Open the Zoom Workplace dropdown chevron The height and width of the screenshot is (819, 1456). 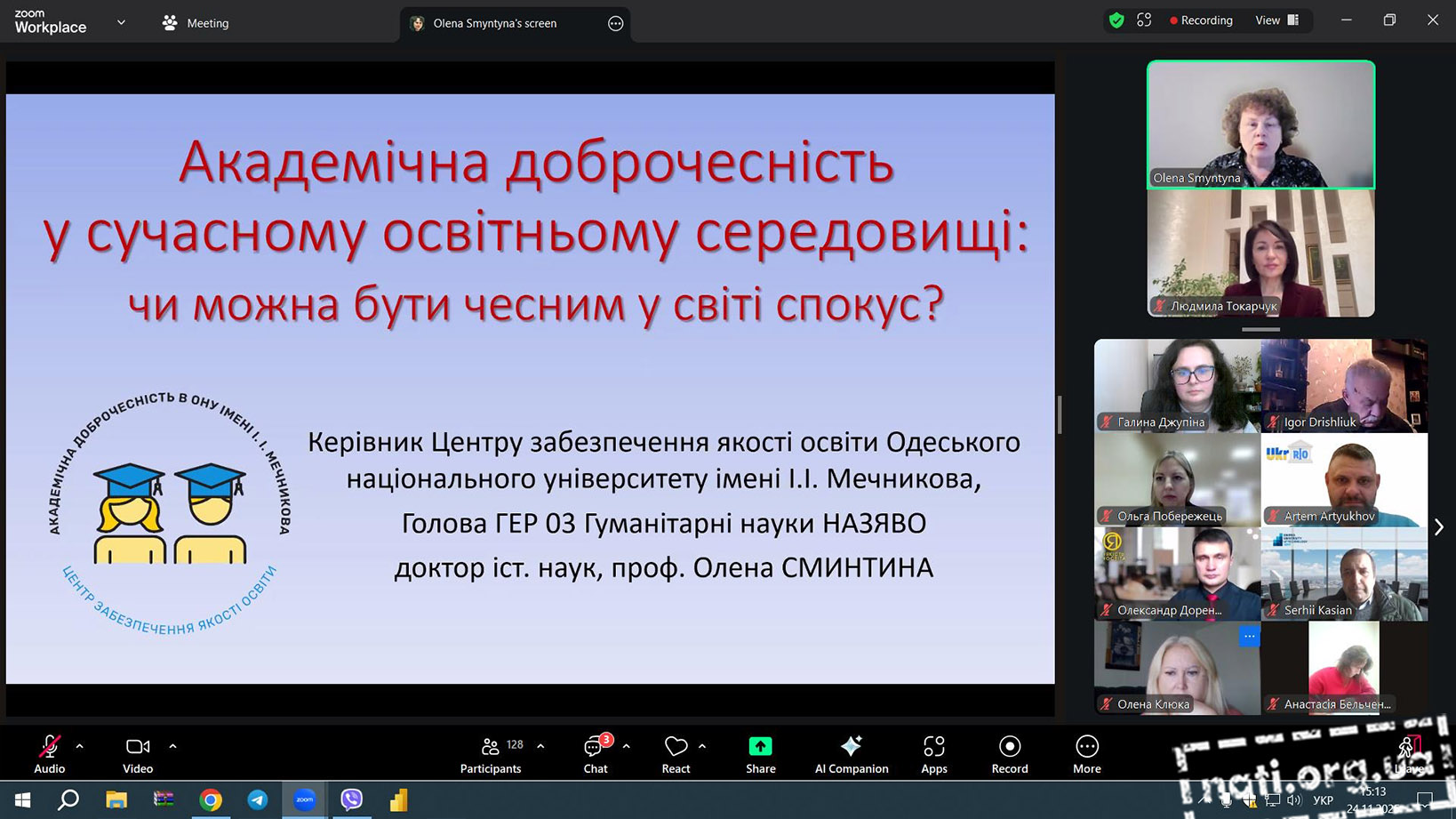[121, 22]
